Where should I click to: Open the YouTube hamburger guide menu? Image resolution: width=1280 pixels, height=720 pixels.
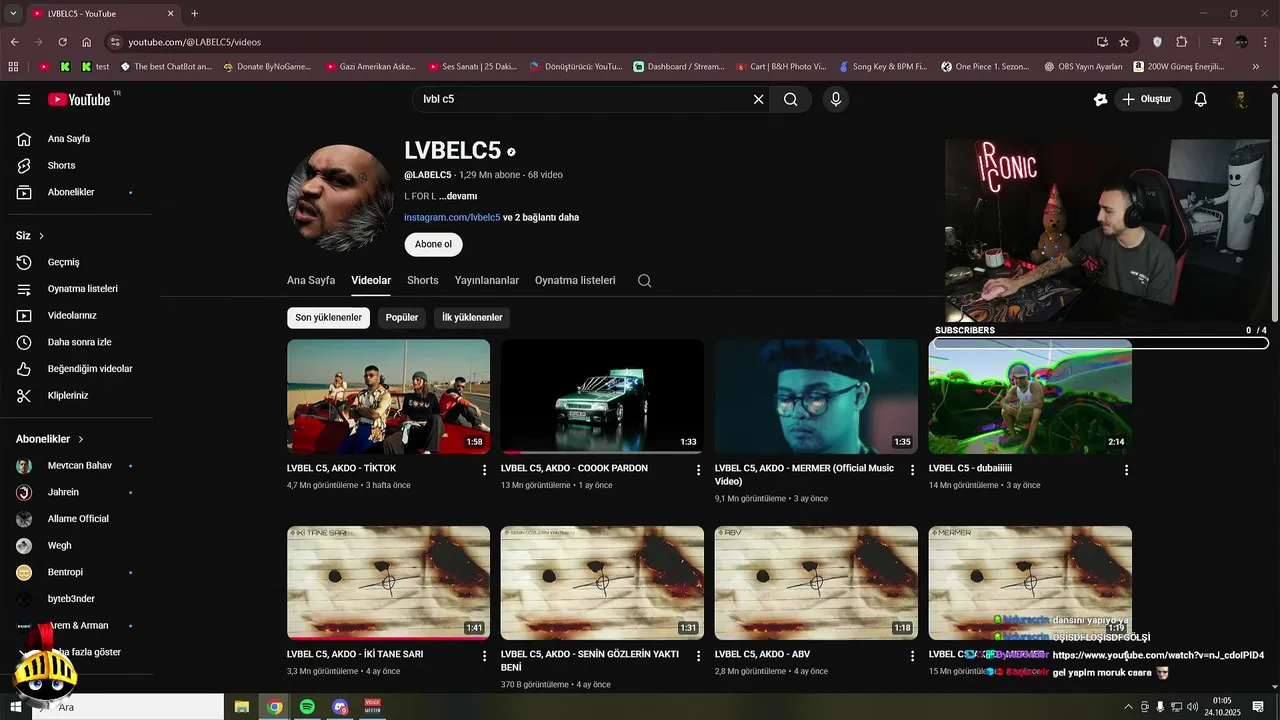[24, 99]
